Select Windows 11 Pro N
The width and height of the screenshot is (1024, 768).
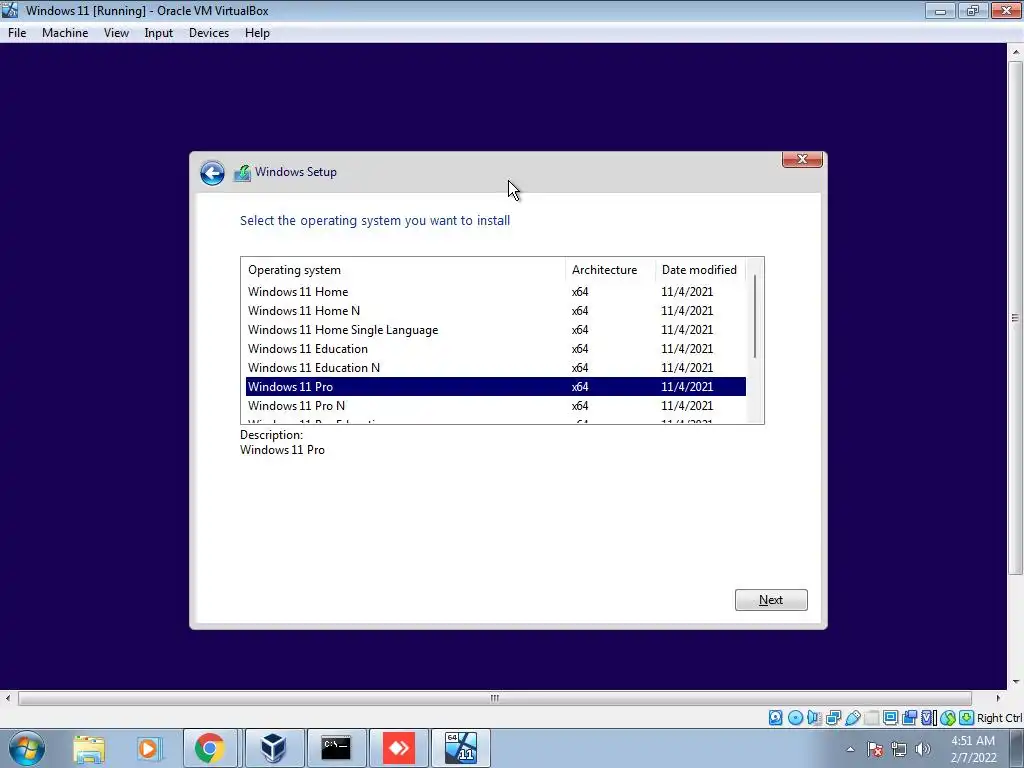(x=496, y=406)
